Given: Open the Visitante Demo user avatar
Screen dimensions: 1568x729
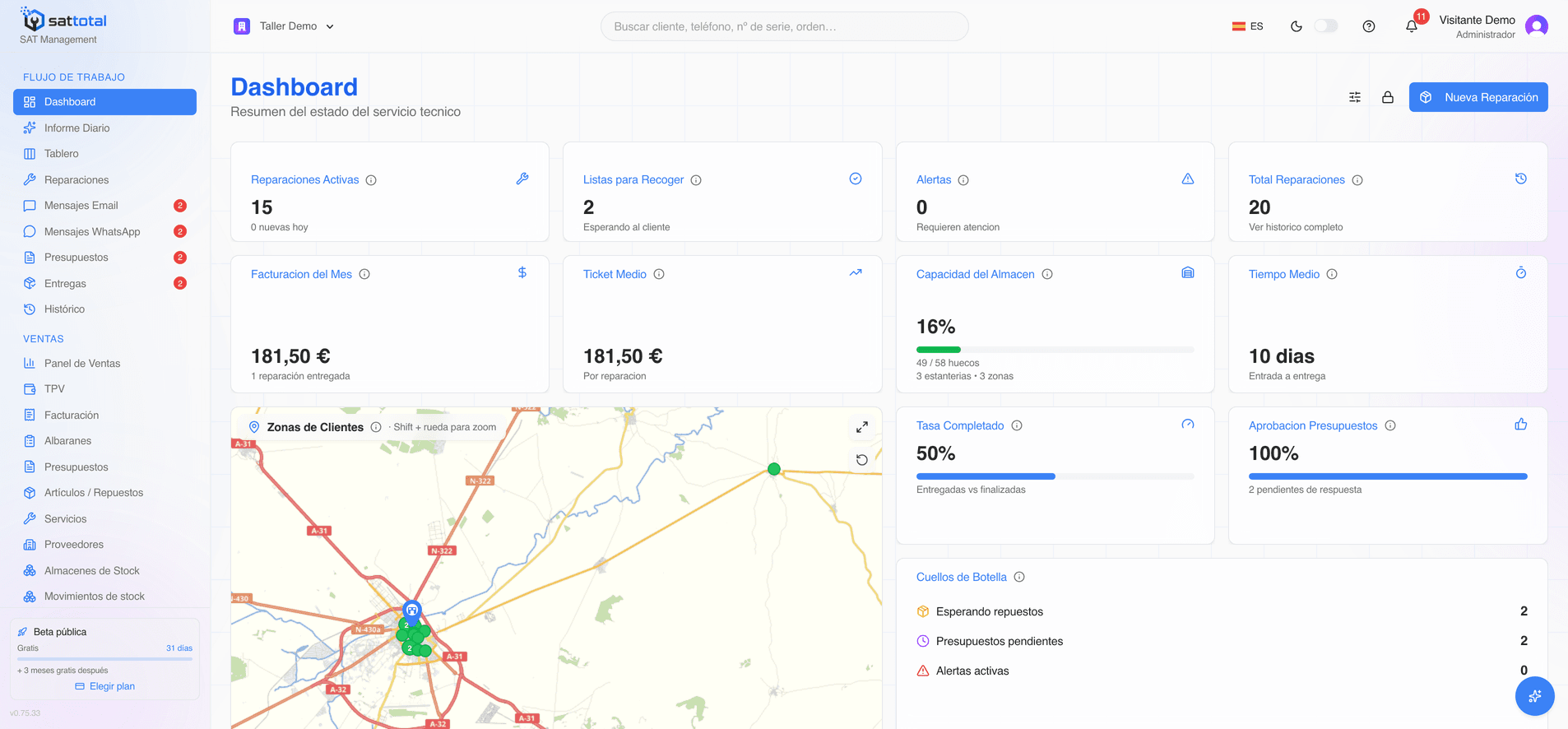Looking at the screenshot, I should (x=1537, y=26).
